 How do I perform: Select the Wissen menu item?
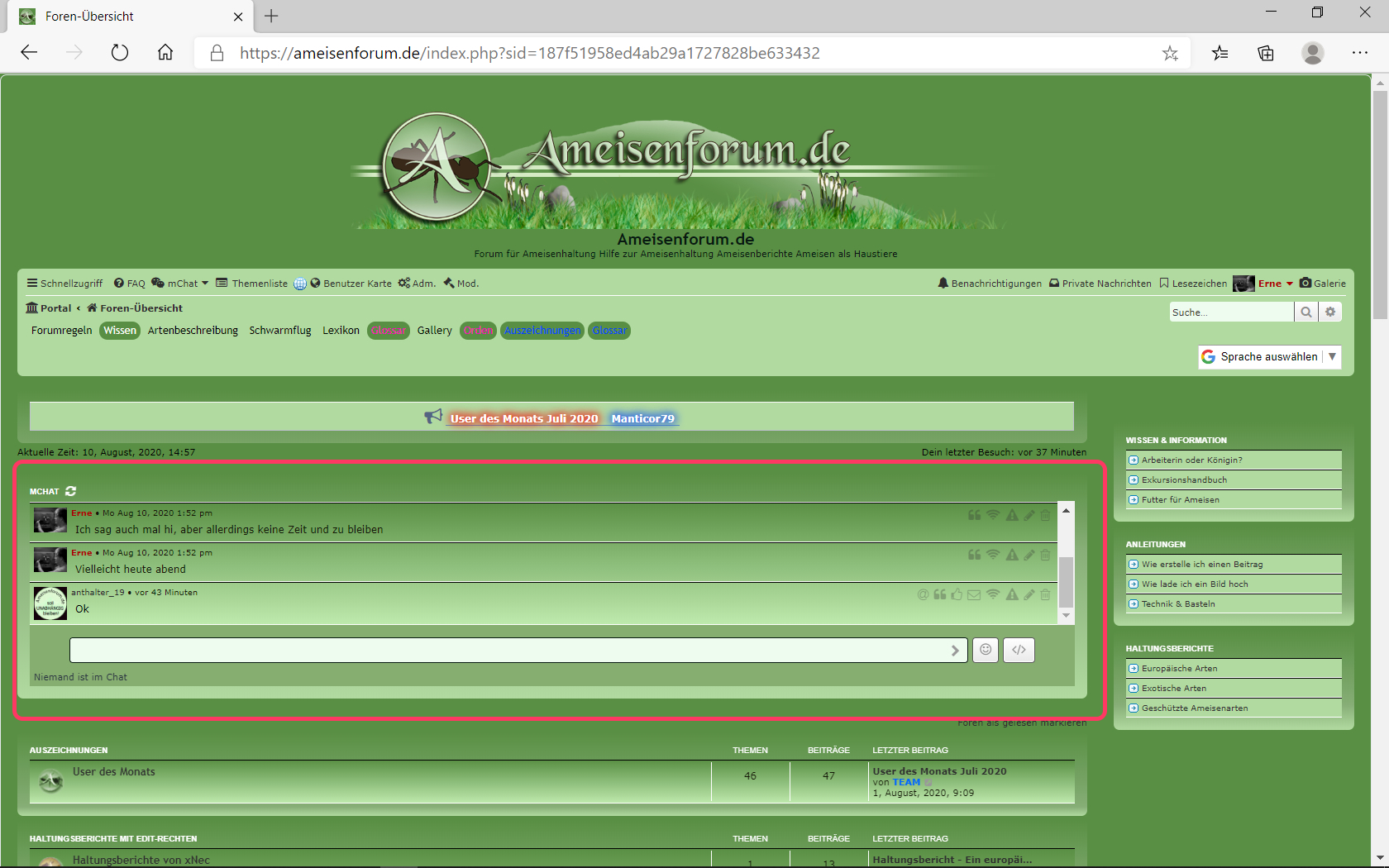[x=120, y=331]
